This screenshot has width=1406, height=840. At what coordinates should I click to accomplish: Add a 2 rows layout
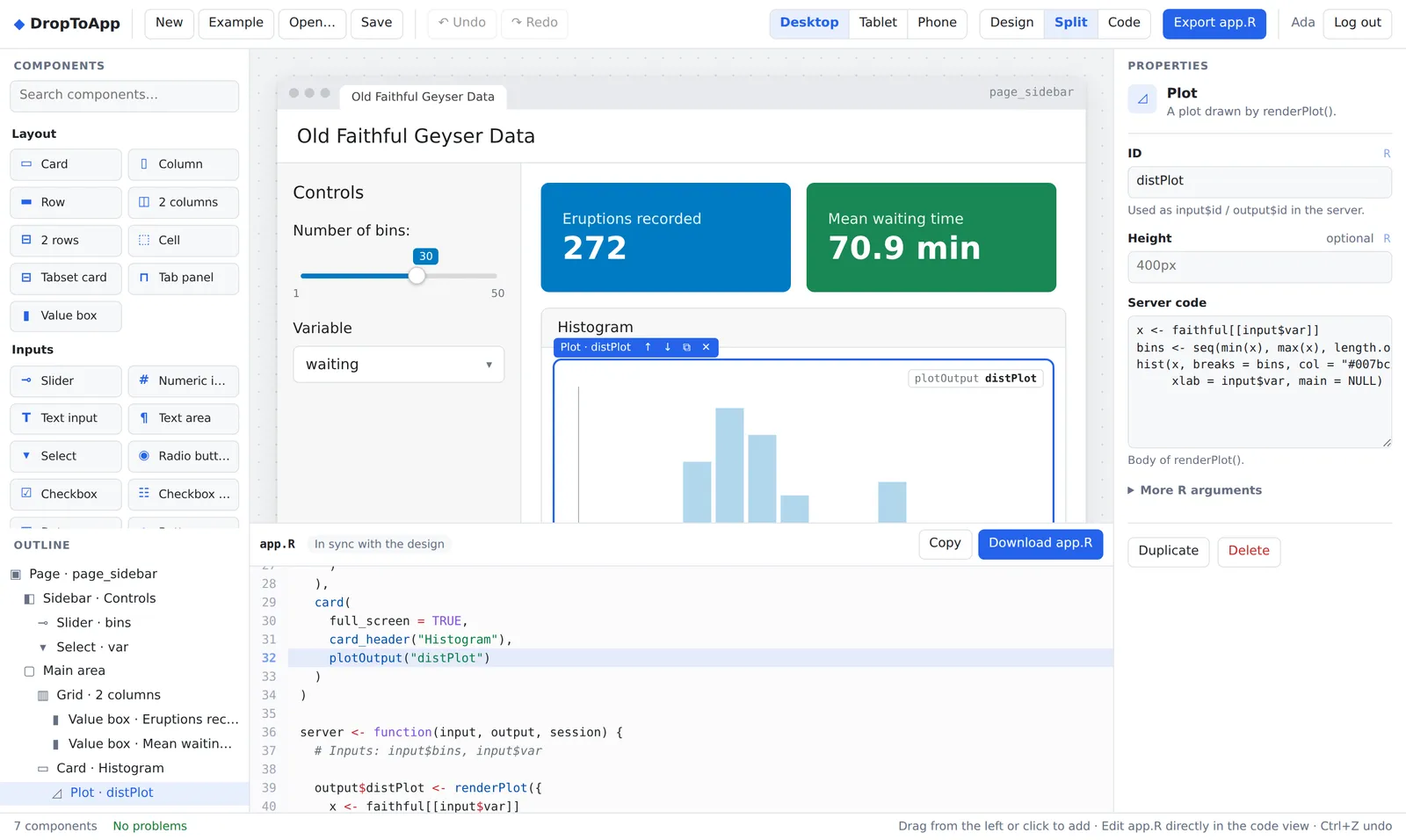tap(66, 240)
